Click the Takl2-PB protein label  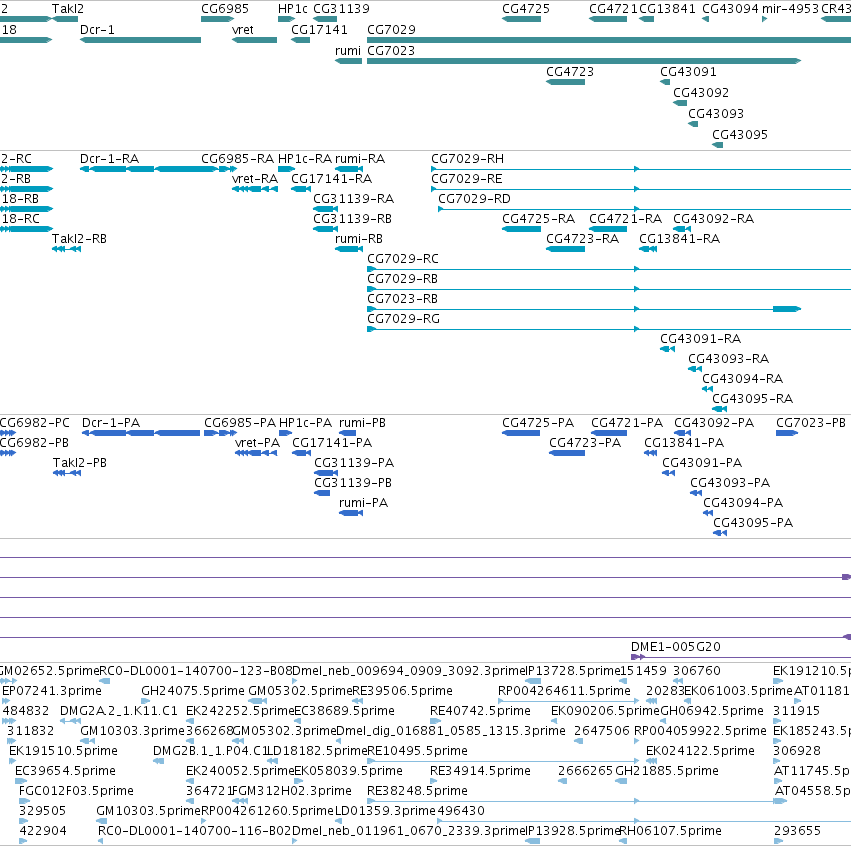80,463
